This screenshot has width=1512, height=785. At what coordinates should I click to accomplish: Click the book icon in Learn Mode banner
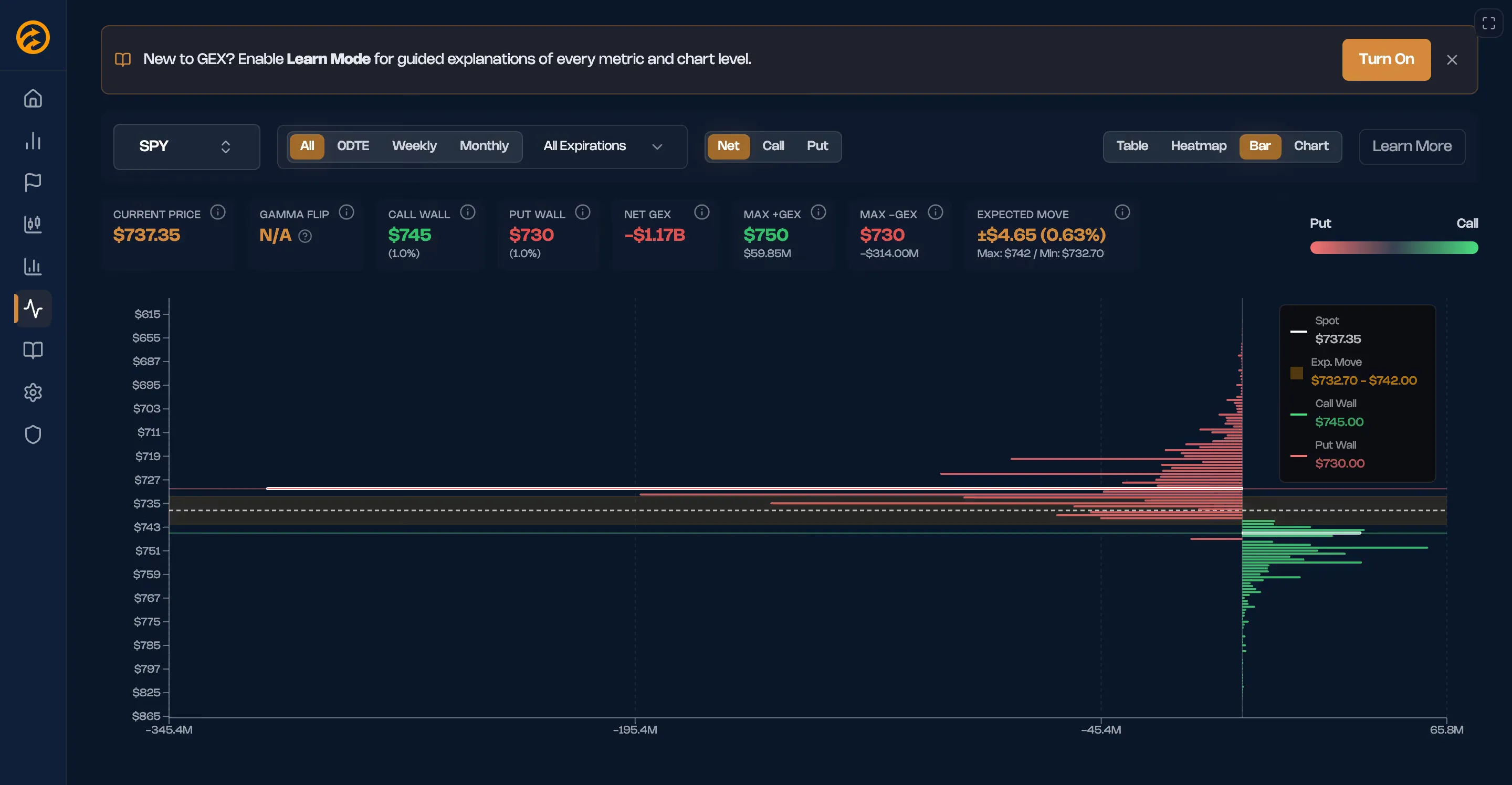click(123, 59)
